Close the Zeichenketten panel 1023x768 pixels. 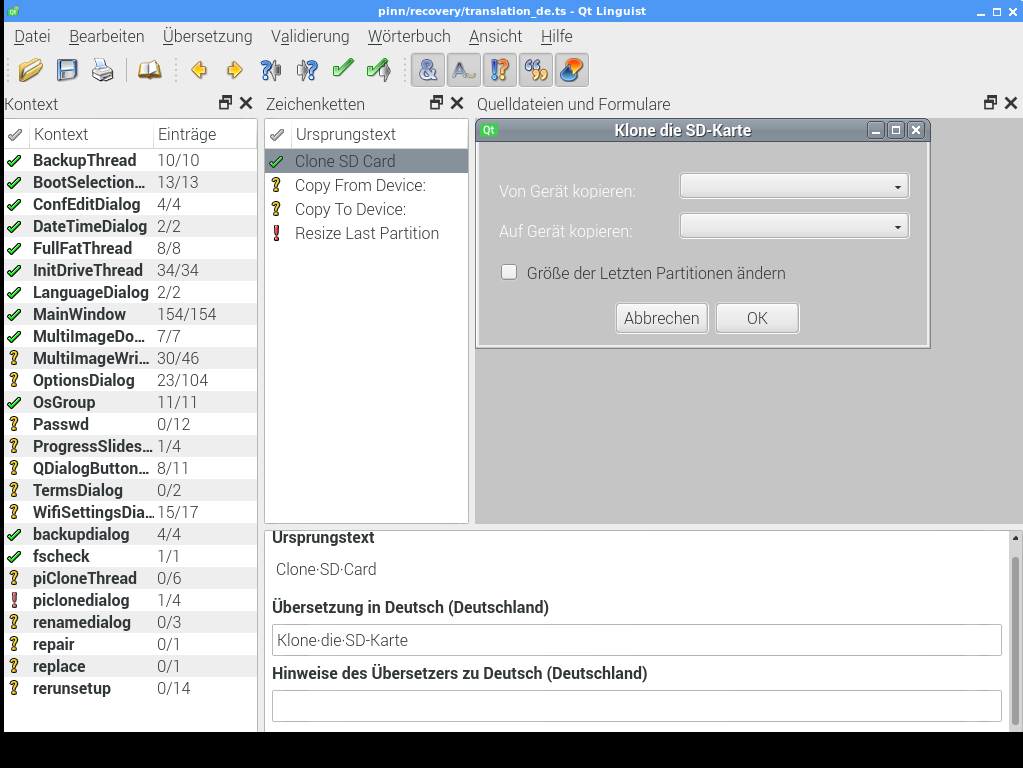tap(457, 102)
